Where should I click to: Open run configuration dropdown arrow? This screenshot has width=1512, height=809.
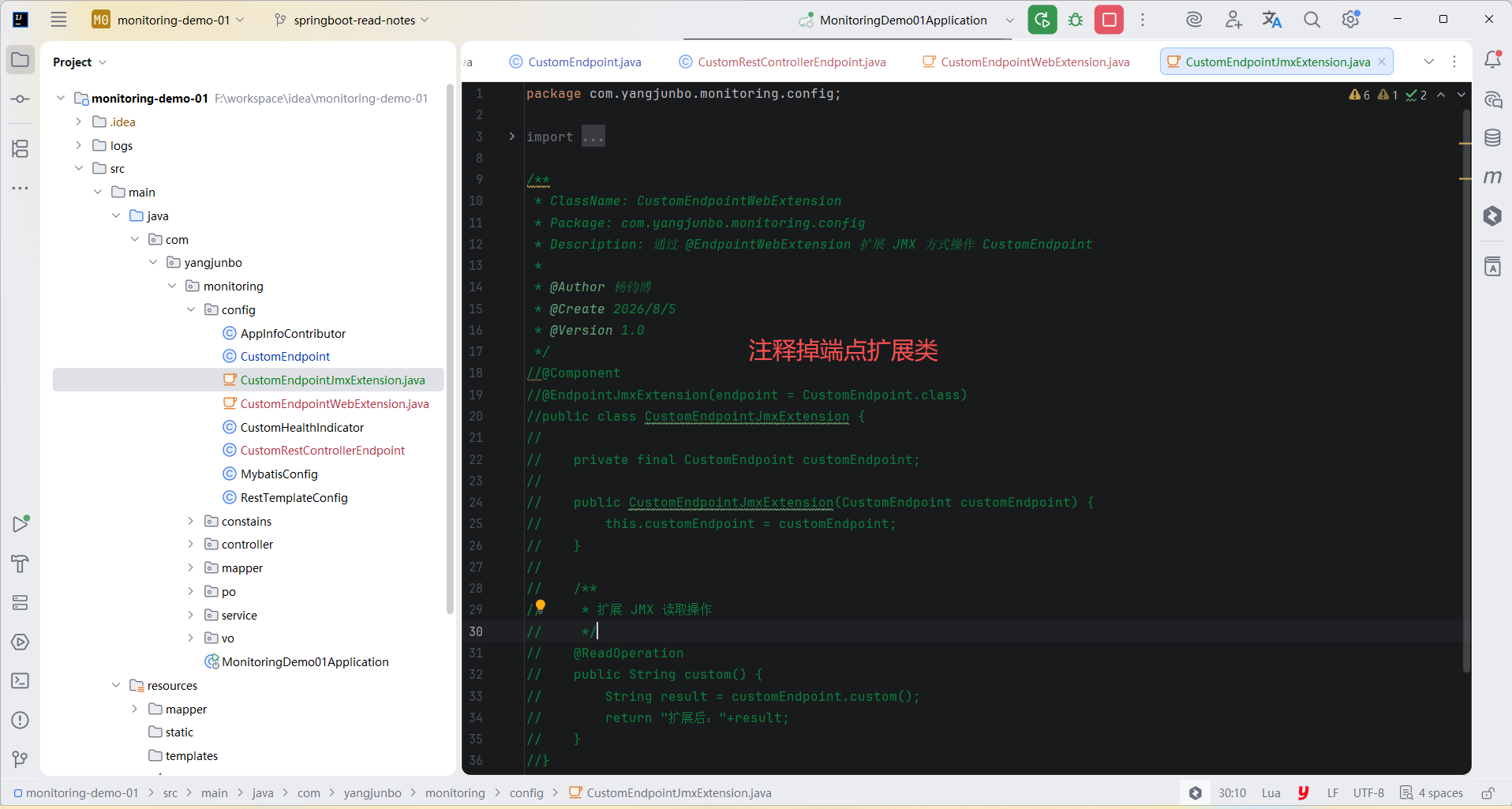(x=1009, y=20)
